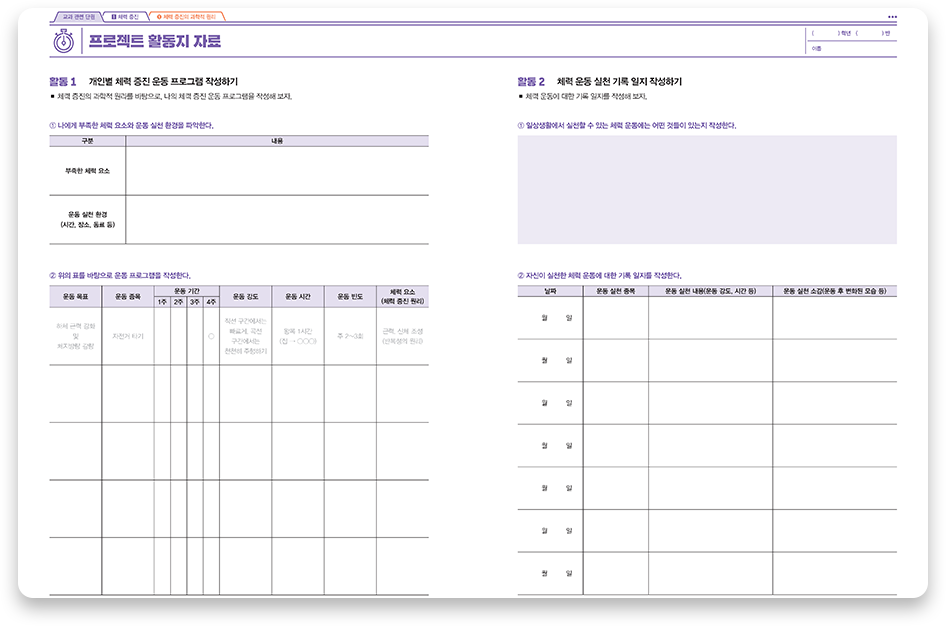Click the '운동 종목' column header
The height and width of the screenshot is (626, 946).
pos(128,297)
